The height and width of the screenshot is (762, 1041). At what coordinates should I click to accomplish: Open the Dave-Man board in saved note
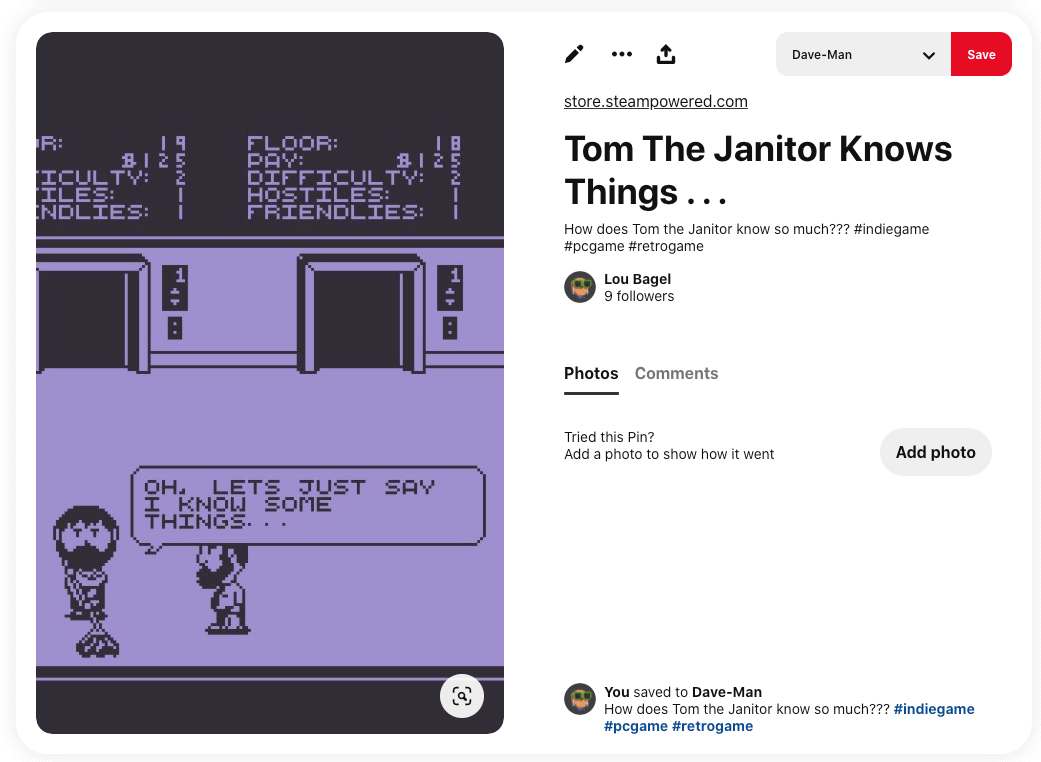pyautogui.click(x=726, y=692)
